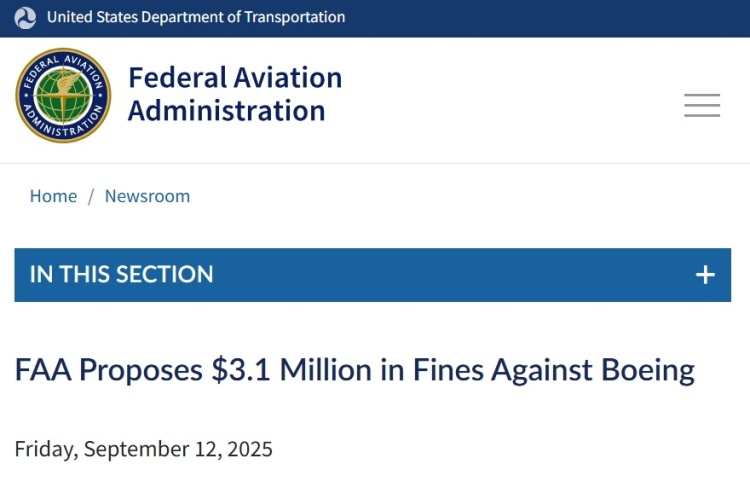The width and height of the screenshot is (750, 493).
Task: Go to the Home breadcrumb link
Action: 53,197
